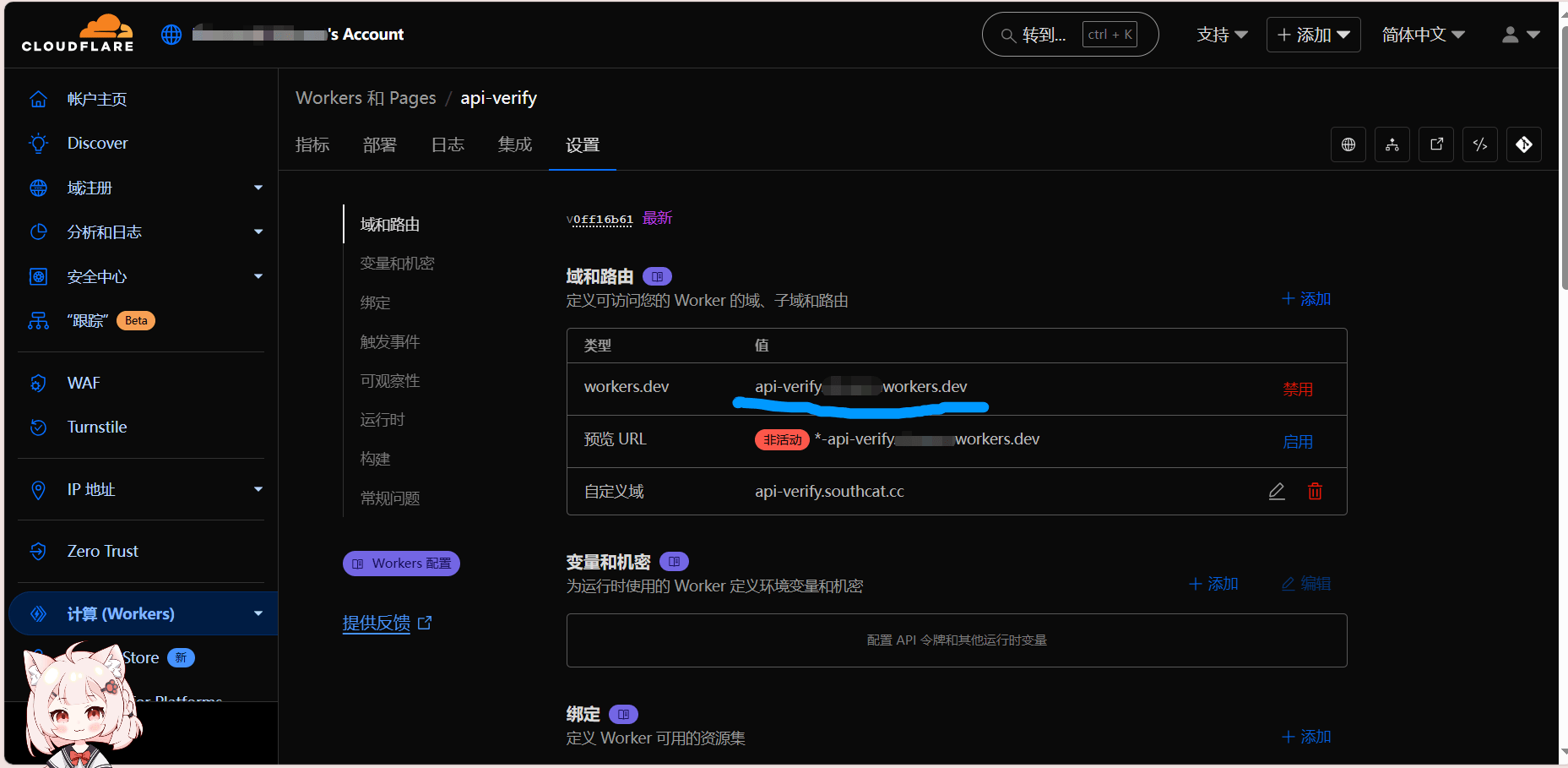This screenshot has width=1568, height=768.
Task: Click the Cloudflare logo
Action: point(78,34)
